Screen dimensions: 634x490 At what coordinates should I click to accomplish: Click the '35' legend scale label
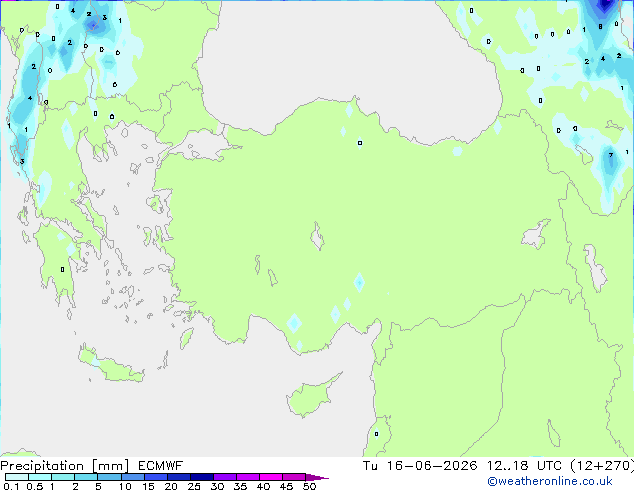point(240,486)
